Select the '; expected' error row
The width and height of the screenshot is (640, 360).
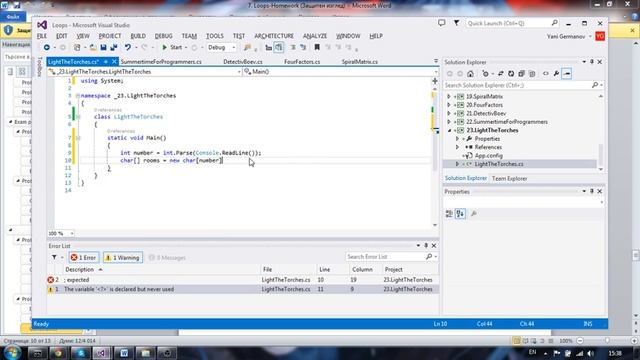tap(242, 280)
